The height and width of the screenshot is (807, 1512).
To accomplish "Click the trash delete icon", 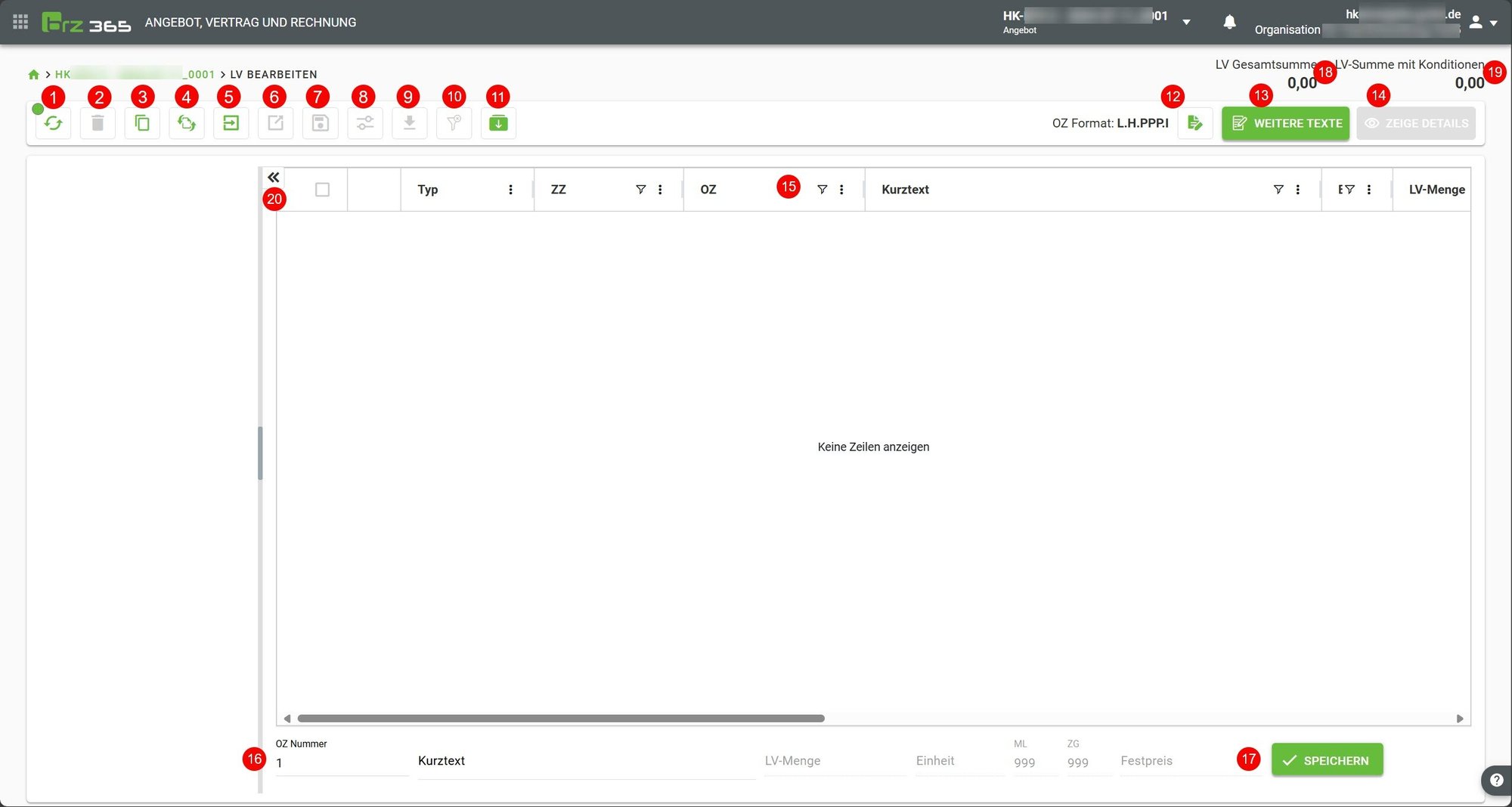I will (x=98, y=123).
